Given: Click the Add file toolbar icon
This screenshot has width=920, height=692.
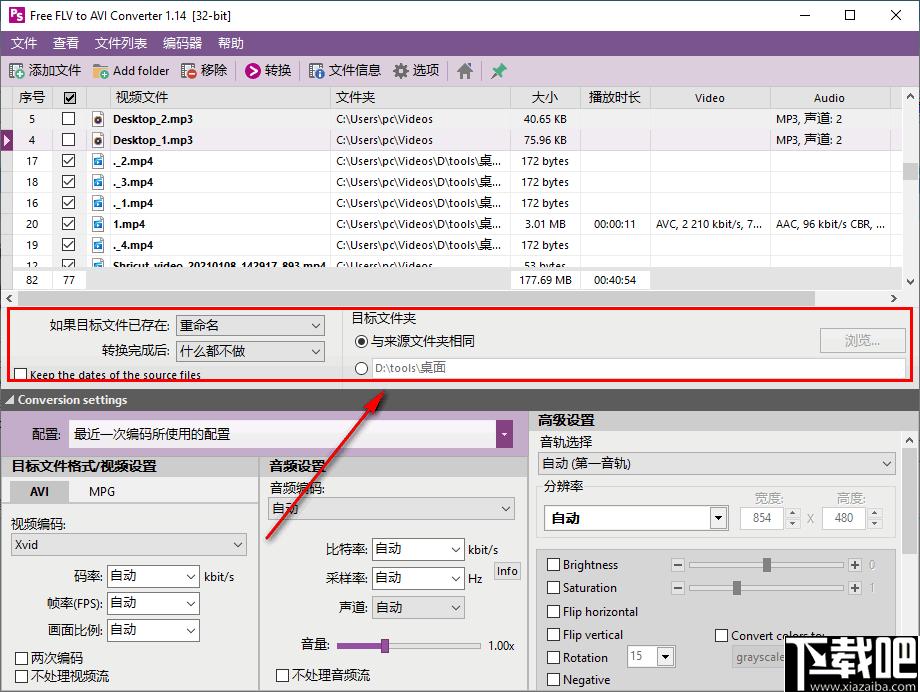Looking at the screenshot, I should coord(16,71).
